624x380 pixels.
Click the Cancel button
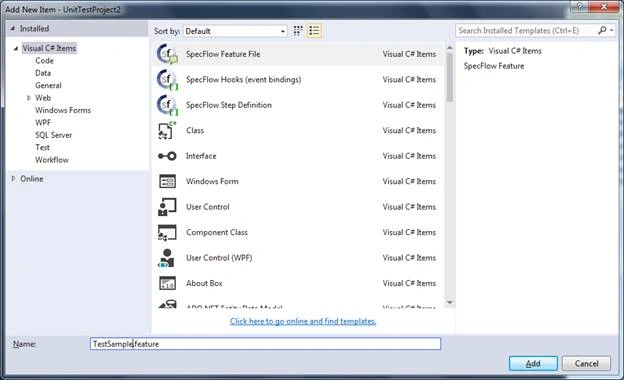coord(586,363)
